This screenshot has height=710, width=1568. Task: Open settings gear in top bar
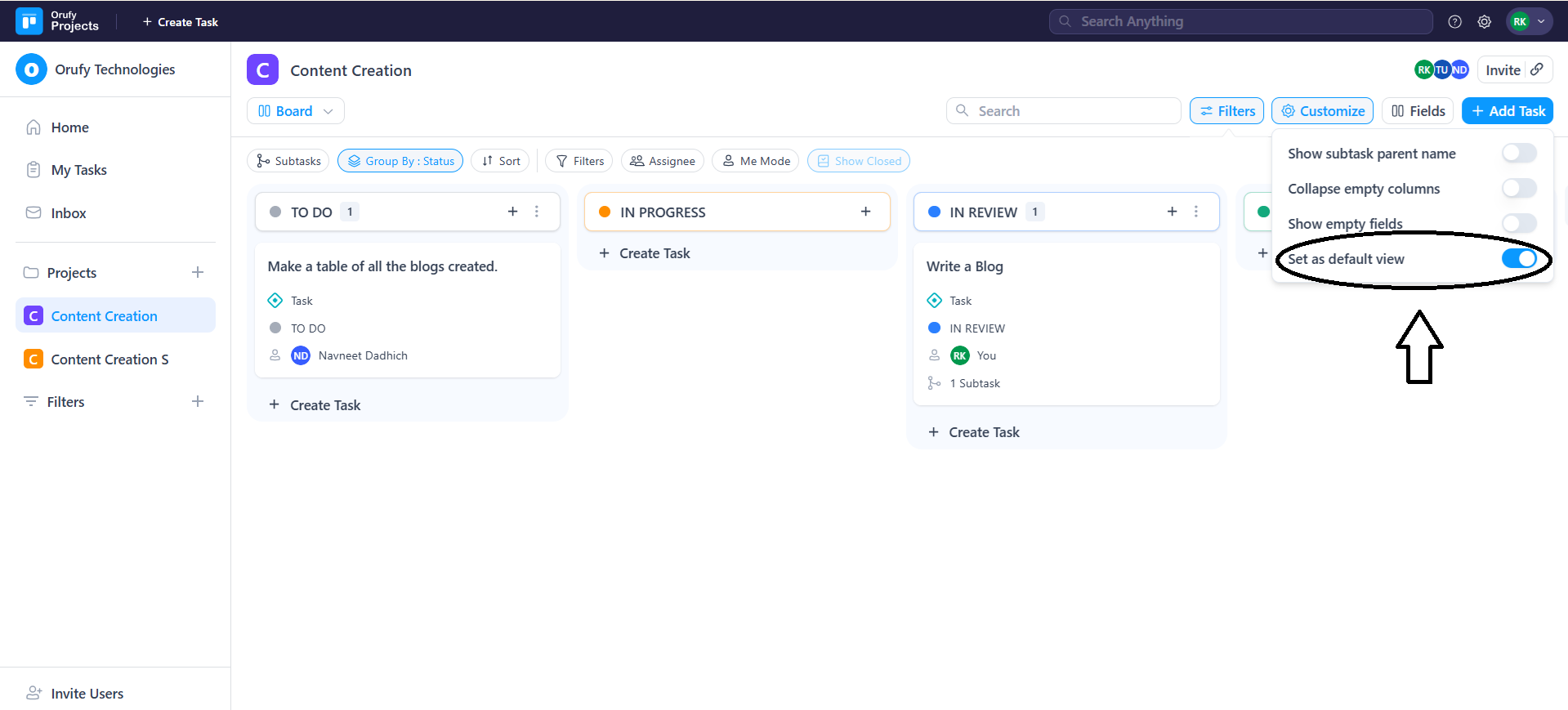click(1484, 22)
